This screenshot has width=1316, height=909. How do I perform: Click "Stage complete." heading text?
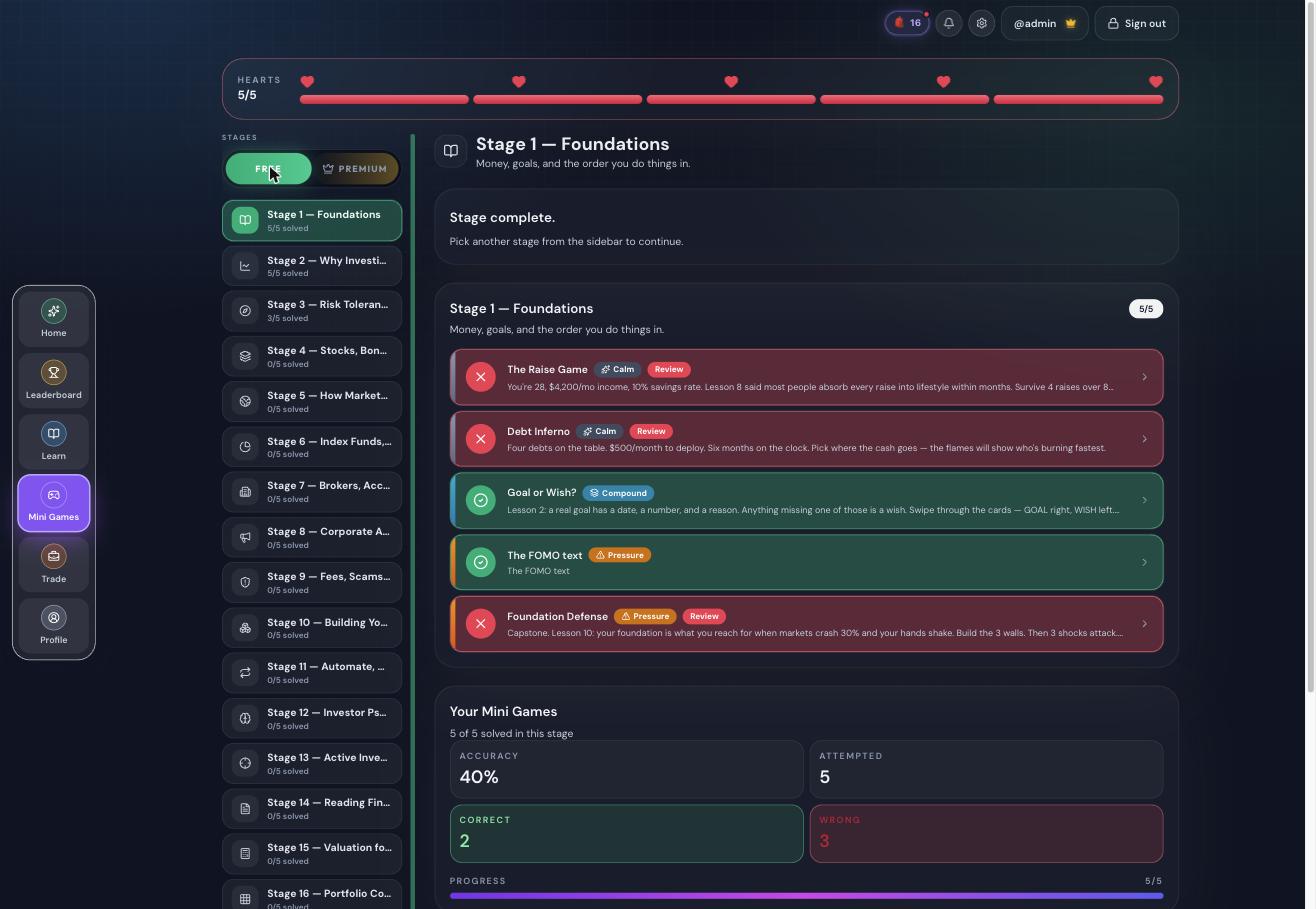[x=502, y=217]
